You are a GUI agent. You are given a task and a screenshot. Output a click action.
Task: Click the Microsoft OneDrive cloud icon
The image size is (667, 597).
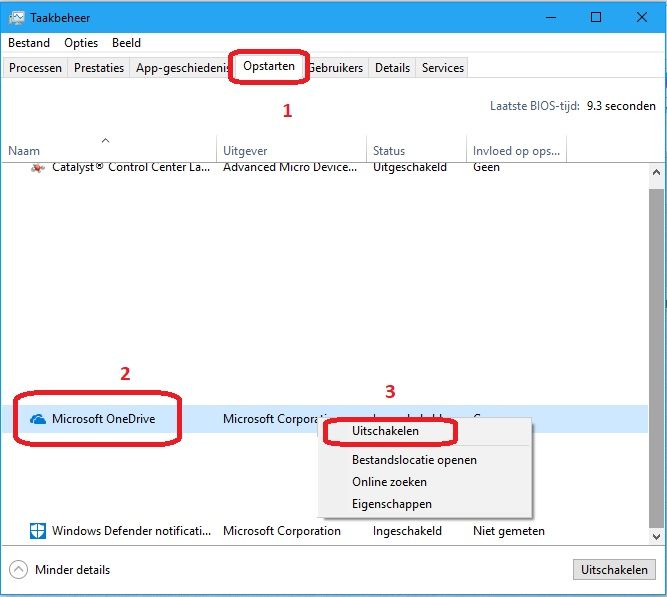point(38,419)
